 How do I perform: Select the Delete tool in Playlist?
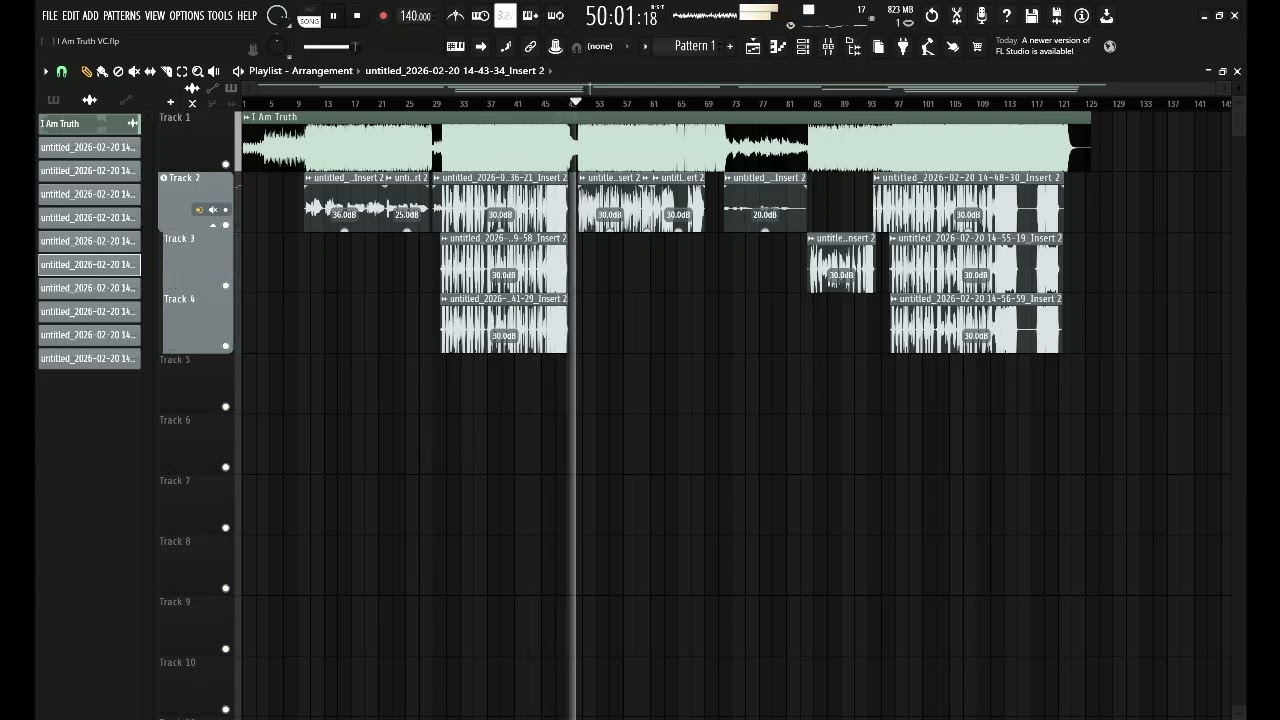(x=118, y=72)
